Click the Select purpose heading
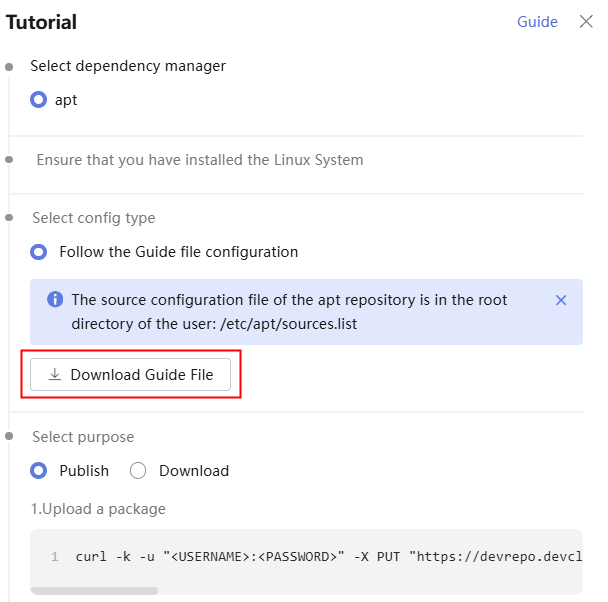Screen dimensions: 608x602 coord(83,437)
